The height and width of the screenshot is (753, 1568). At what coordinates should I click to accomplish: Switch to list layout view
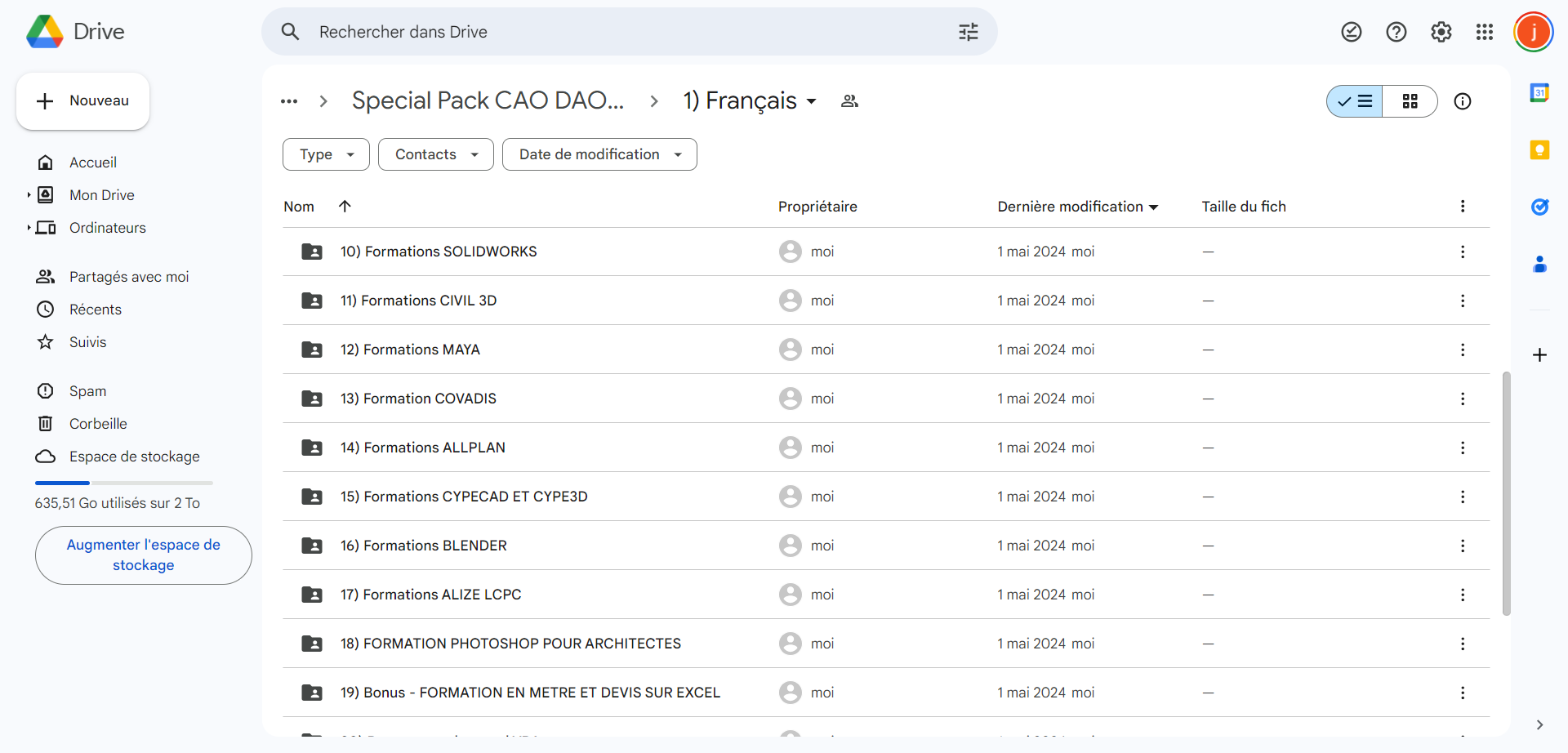(x=1355, y=101)
